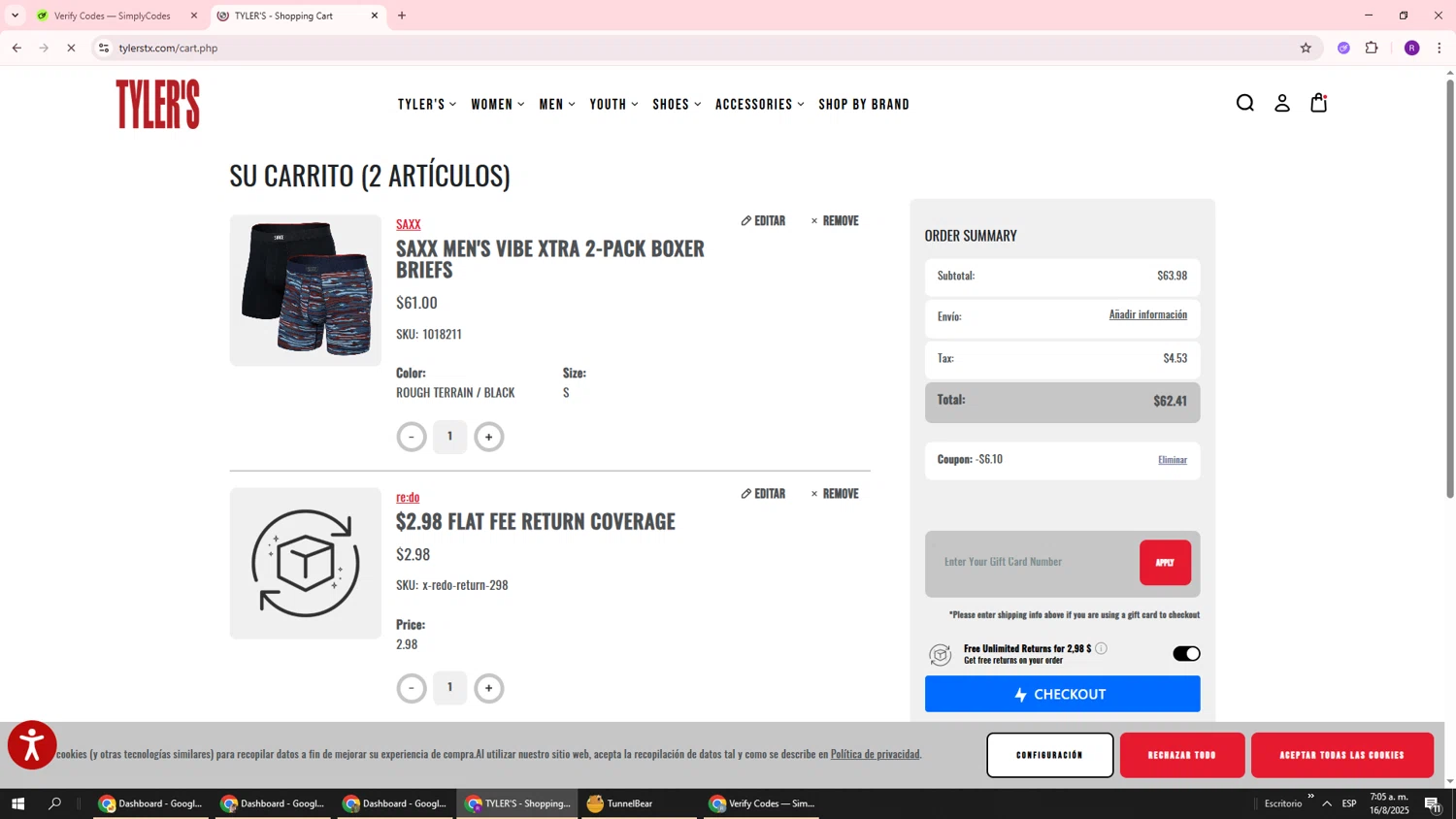
Task: Click the browser address bar URL
Action: (168, 48)
